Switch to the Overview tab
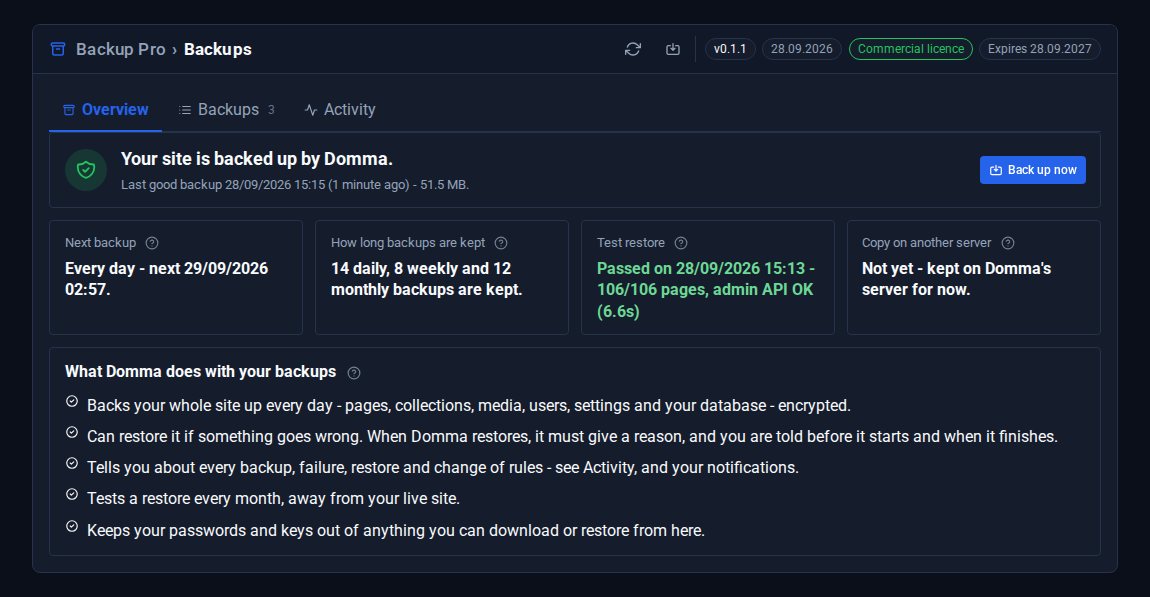Screen dimensions: 1150x597 click(106, 110)
